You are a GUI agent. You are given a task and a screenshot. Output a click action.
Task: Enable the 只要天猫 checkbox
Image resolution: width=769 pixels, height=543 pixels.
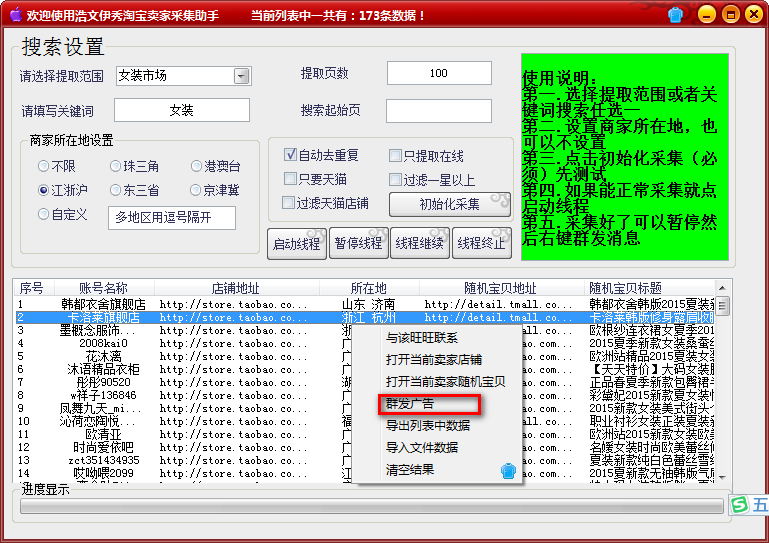click(x=290, y=179)
